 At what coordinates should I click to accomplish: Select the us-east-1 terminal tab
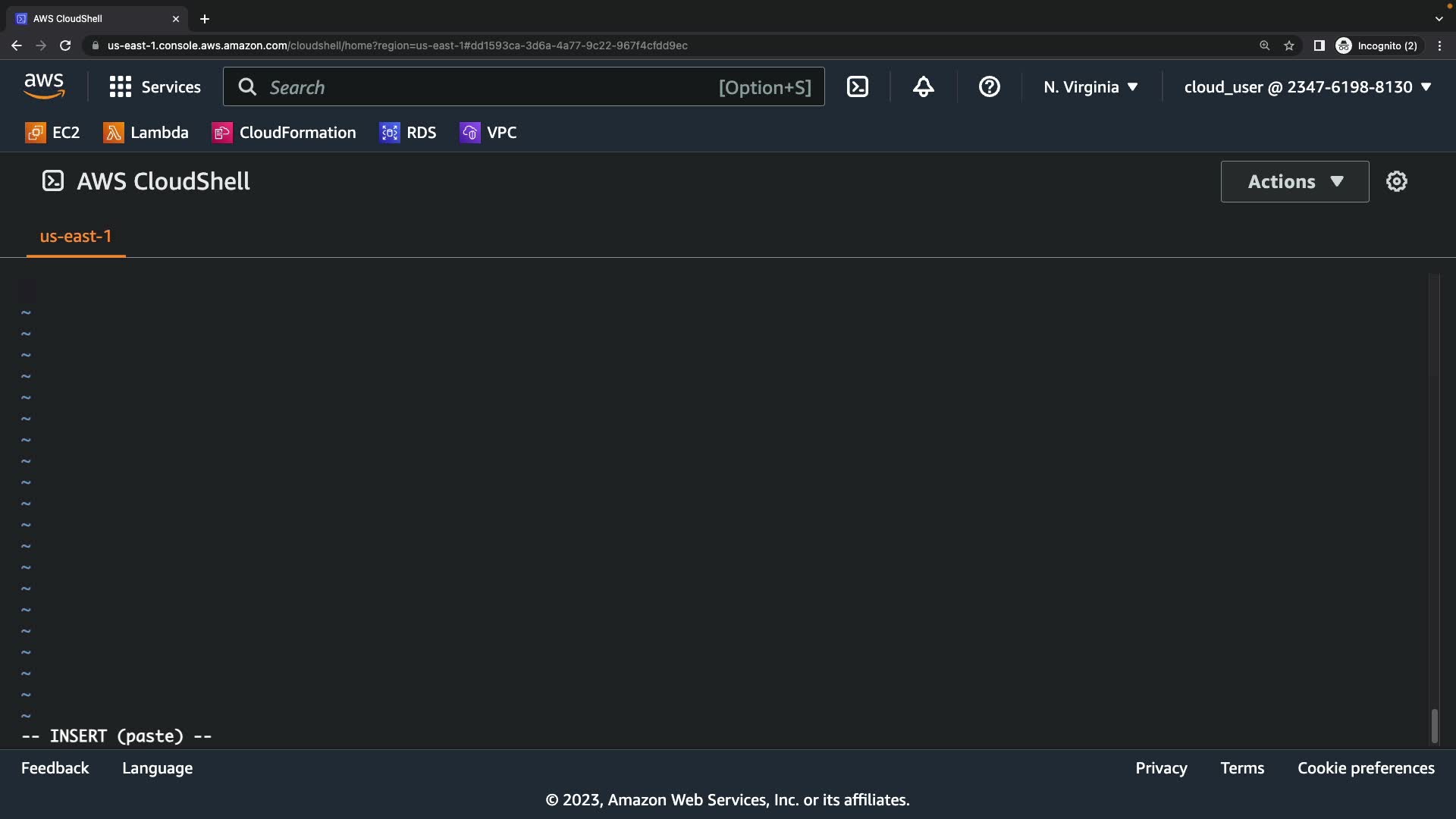coord(76,237)
